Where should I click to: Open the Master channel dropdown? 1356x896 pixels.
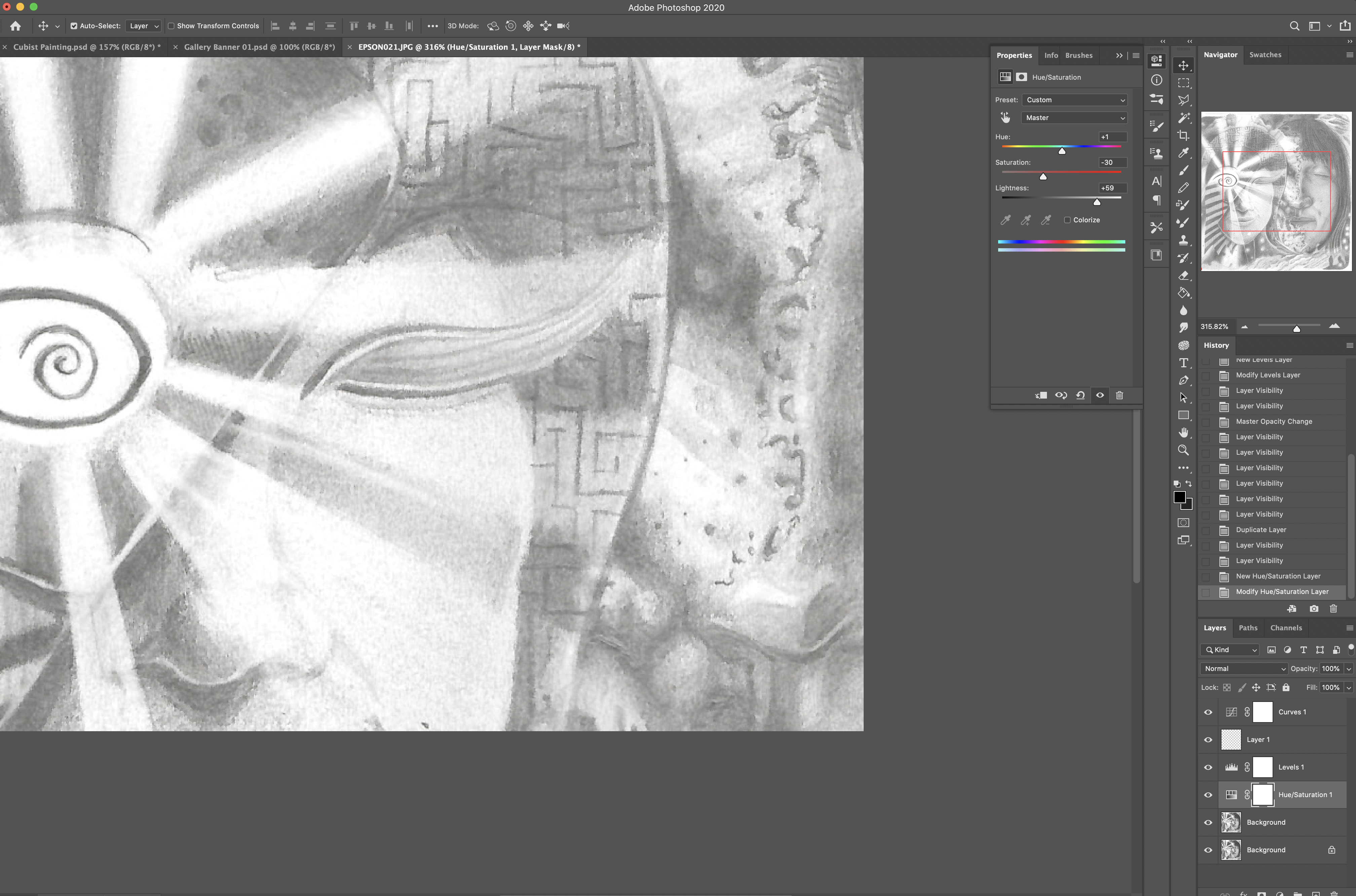(1074, 118)
